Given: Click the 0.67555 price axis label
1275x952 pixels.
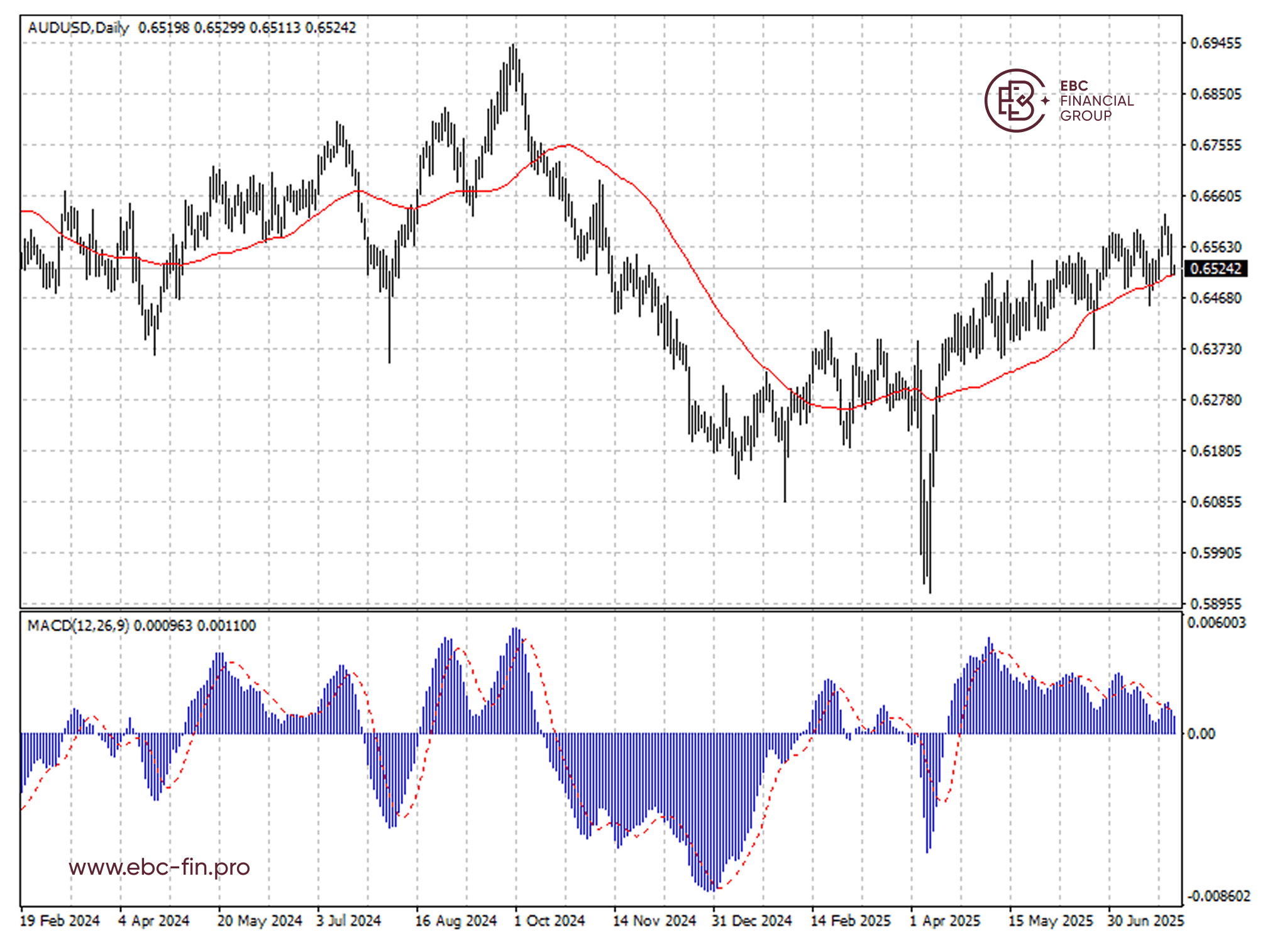Looking at the screenshot, I should click(x=1216, y=145).
